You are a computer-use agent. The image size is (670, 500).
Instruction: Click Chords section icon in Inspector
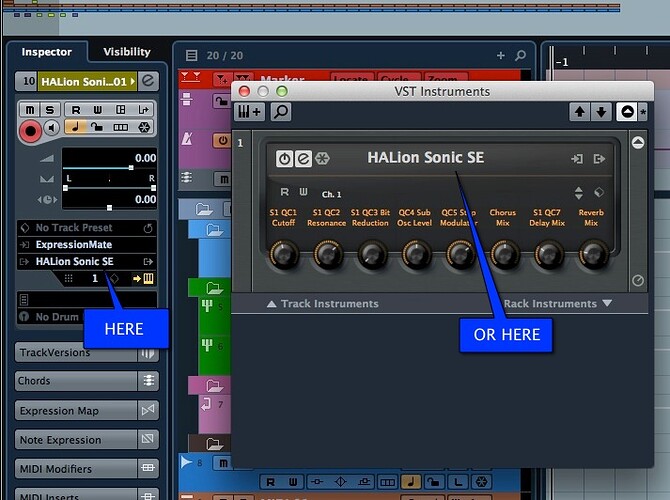(x=148, y=381)
